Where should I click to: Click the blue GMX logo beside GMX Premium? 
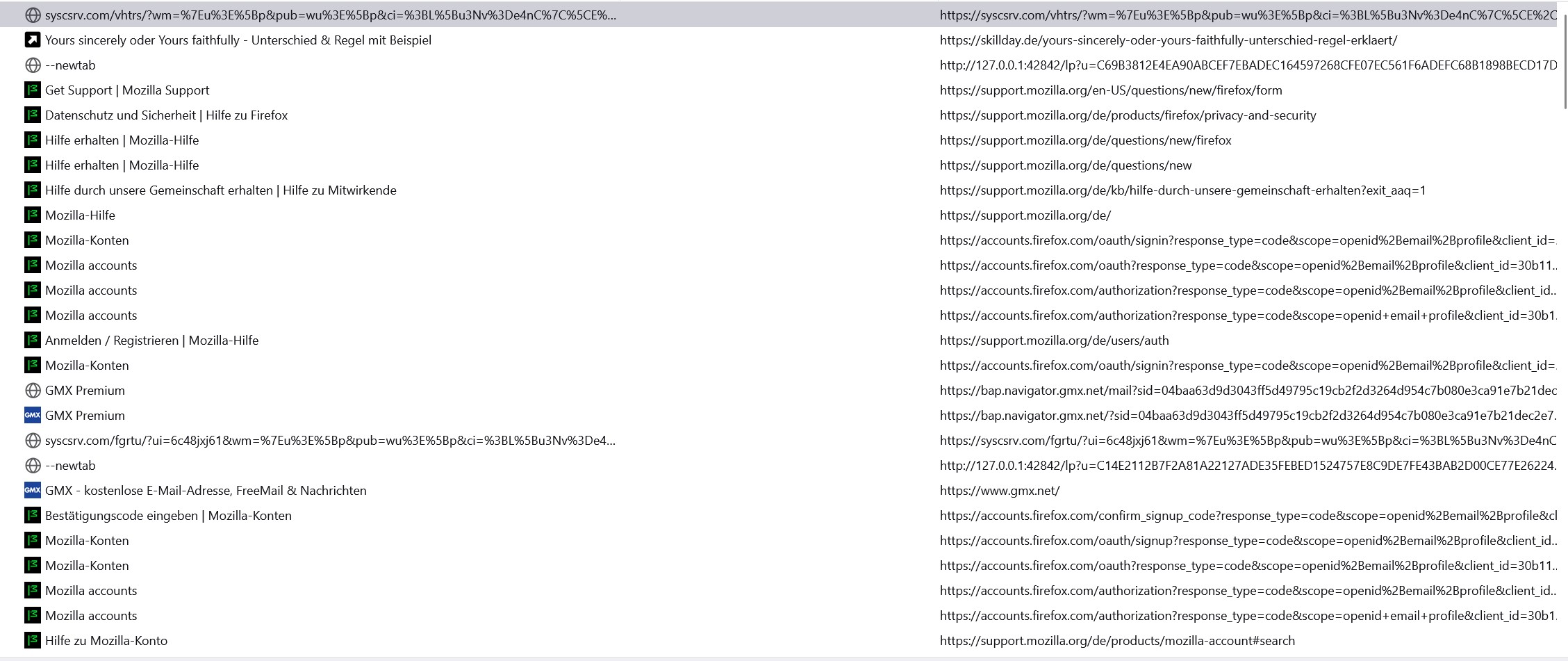pyautogui.click(x=33, y=416)
